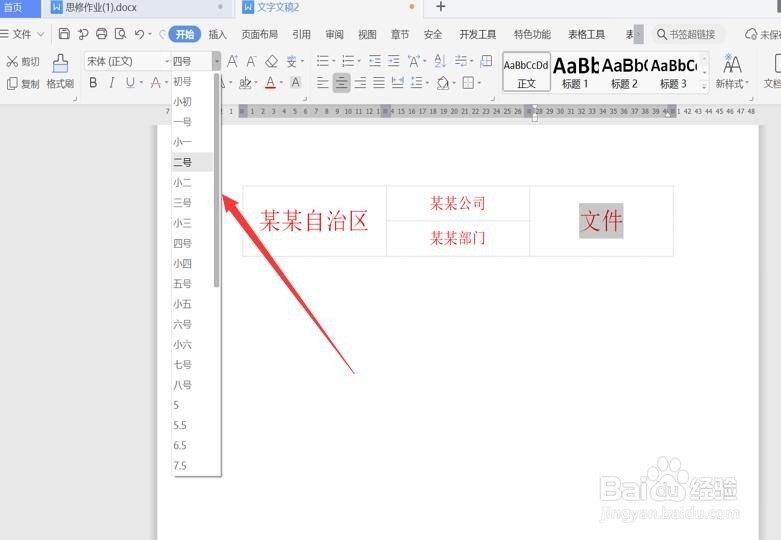Click the search icon in command search box
The height and width of the screenshot is (540, 781).
point(661,34)
